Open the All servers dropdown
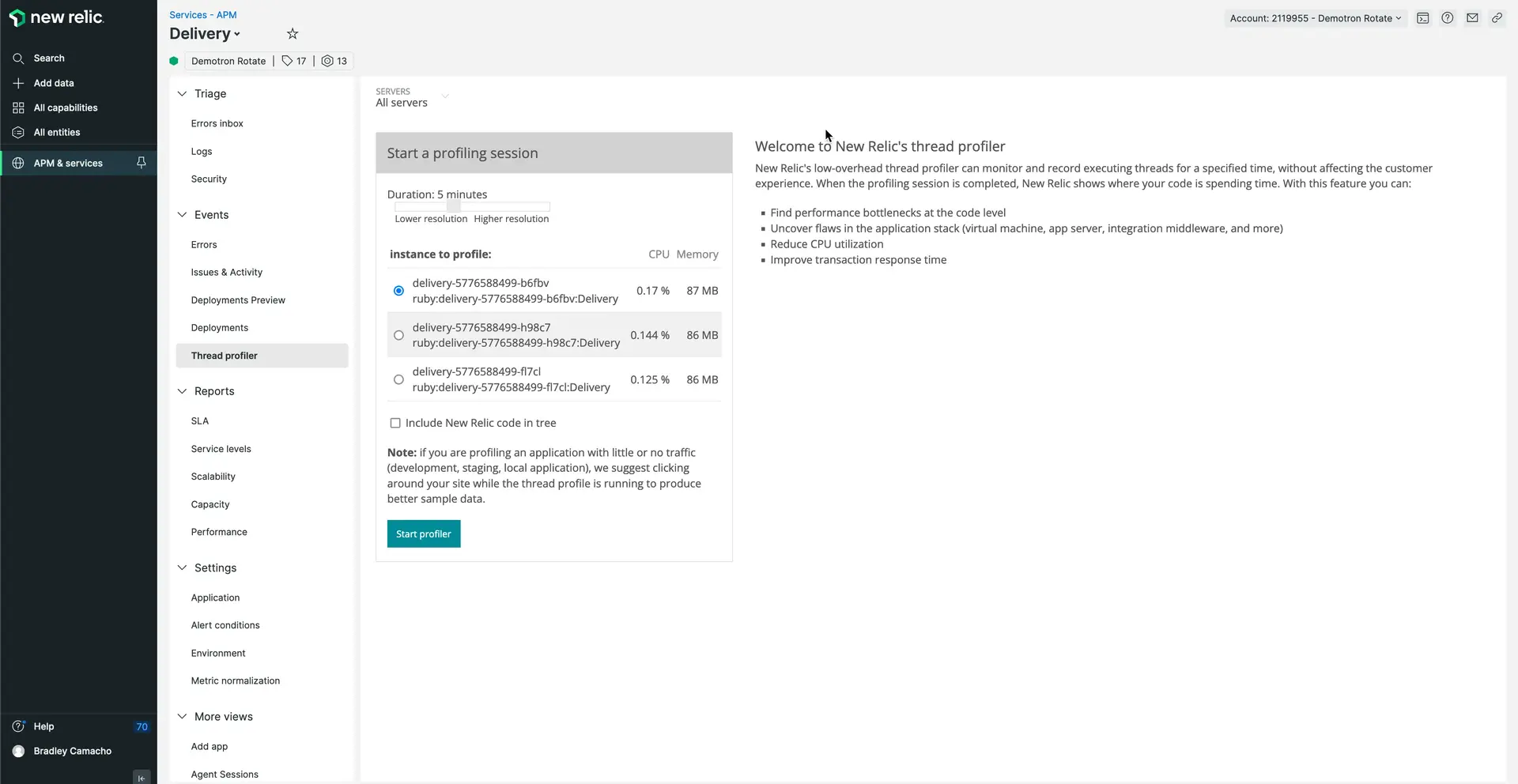The width and height of the screenshot is (1518, 784). (412, 97)
